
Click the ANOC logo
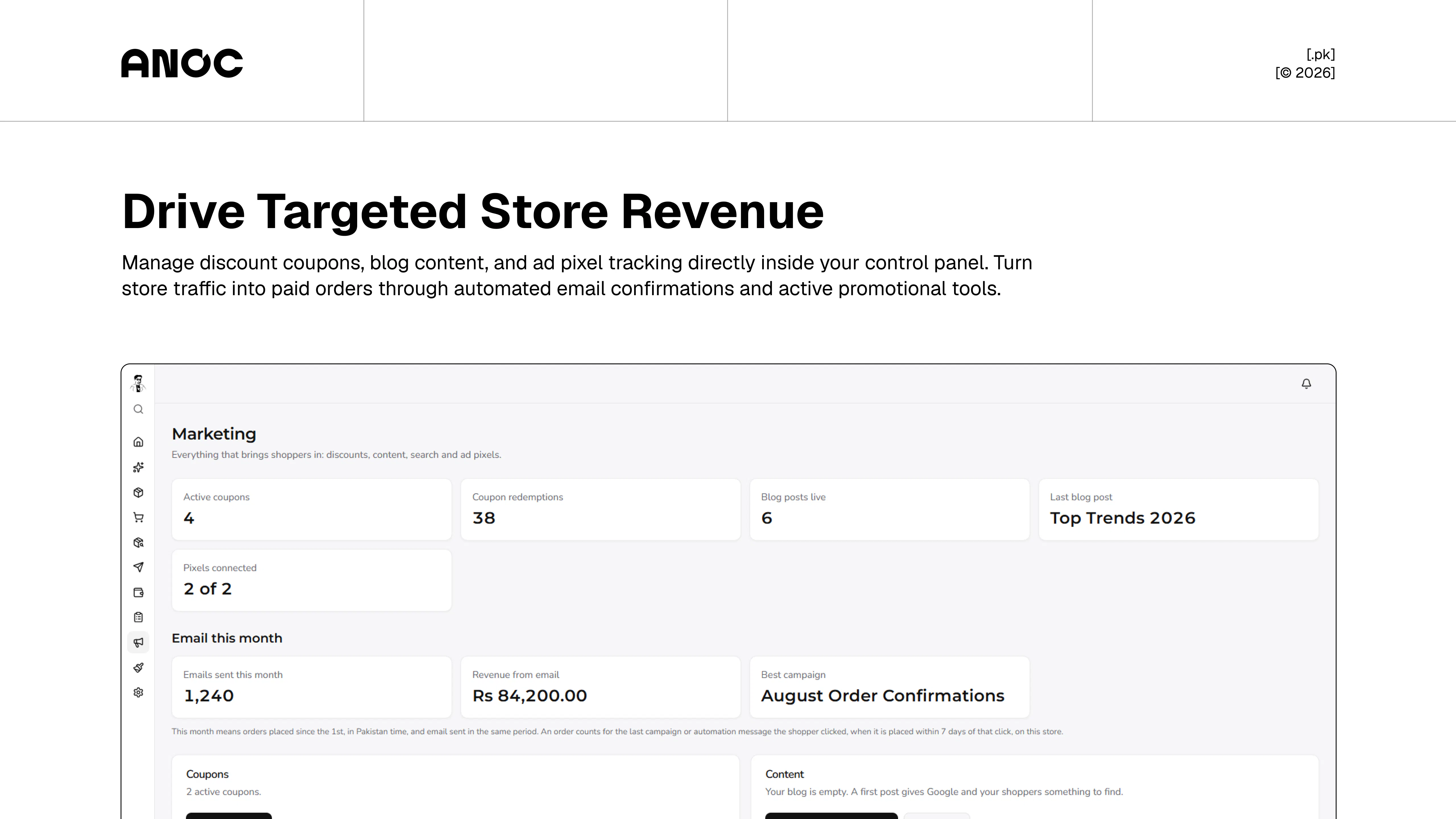182,63
